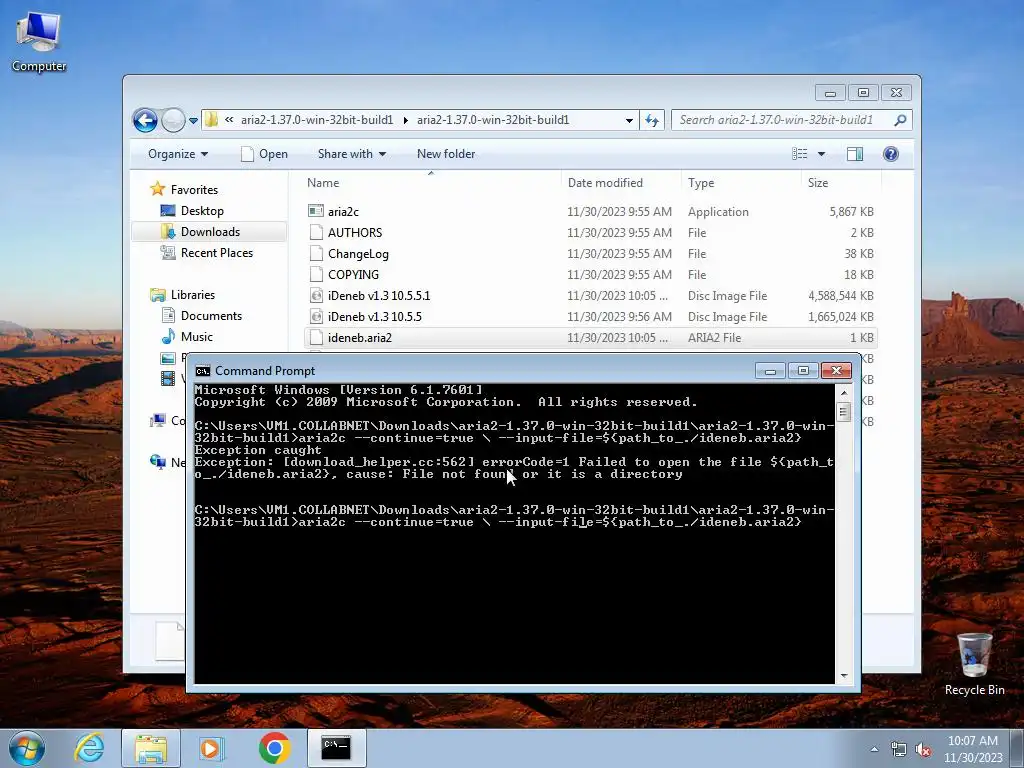Click the Command Prompt scrollbar thumb
The image size is (1024, 768).
coord(844,412)
